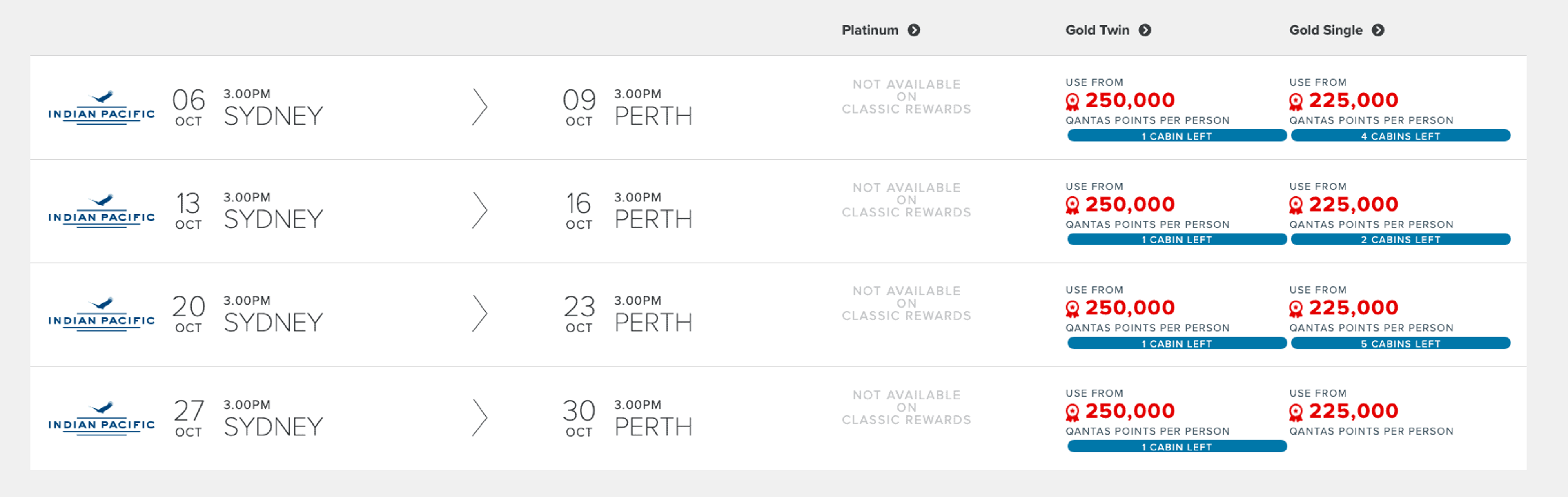1568x497 pixels.
Task: Click Indian Pacific logo for 20 Oct journey
Action: tap(102, 315)
